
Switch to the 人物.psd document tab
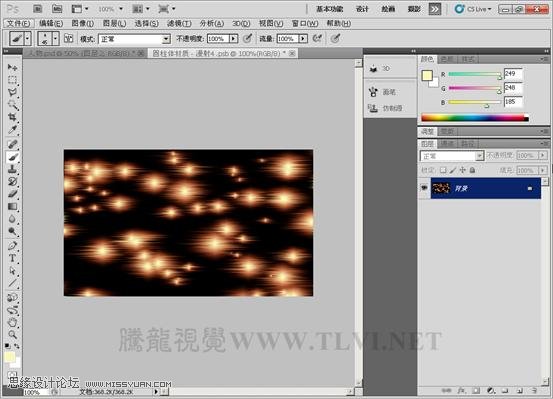pos(85,53)
